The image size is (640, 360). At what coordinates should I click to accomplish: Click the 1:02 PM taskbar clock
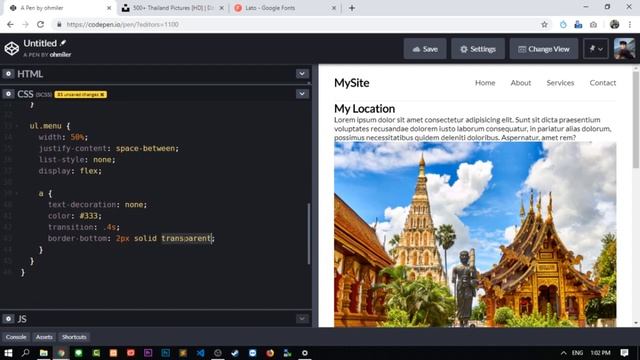(x=600, y=353)
